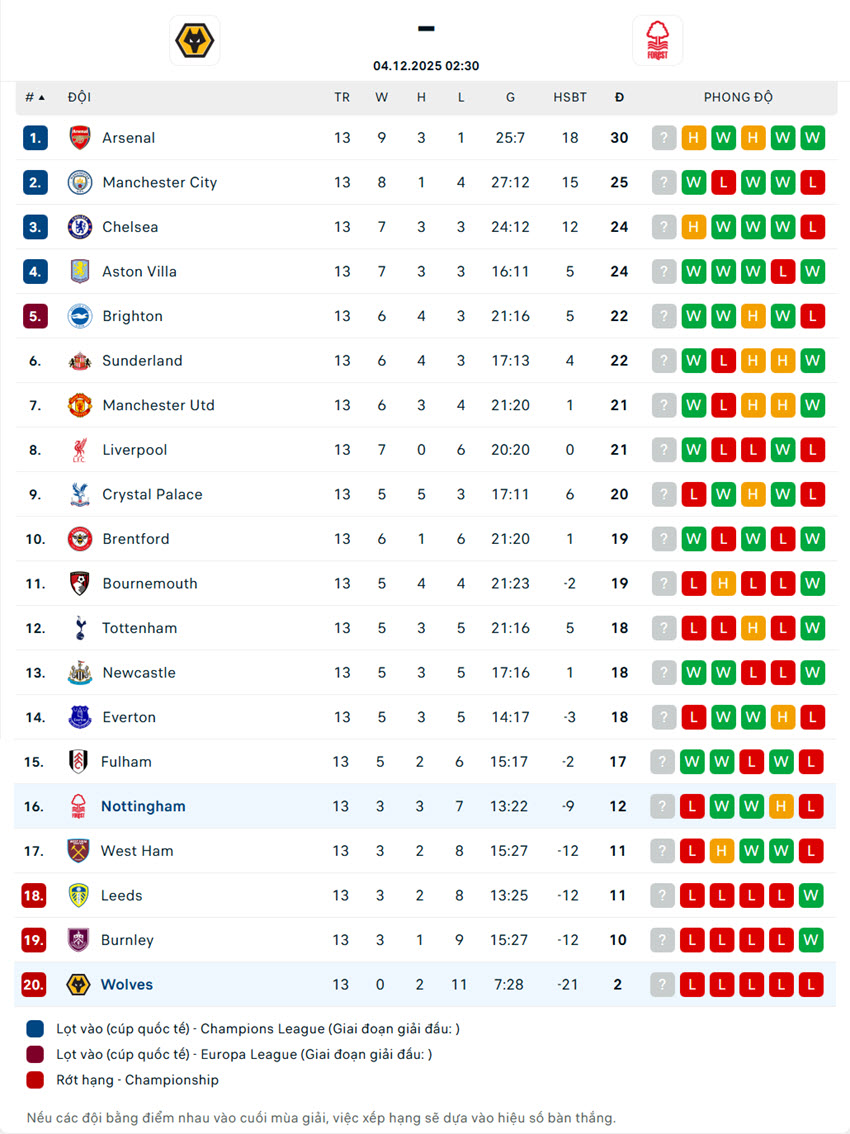This screenshot has height=1134, width=850.
Task: Click Brighton's orange H form badge
Action: tap(753, 316)
